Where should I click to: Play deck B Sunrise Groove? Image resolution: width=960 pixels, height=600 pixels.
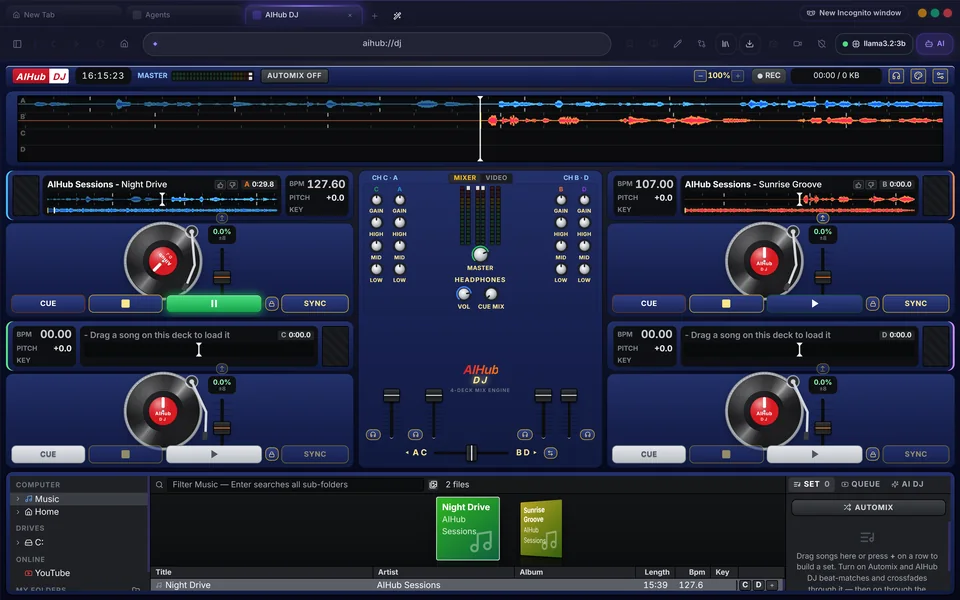[814, 304]
